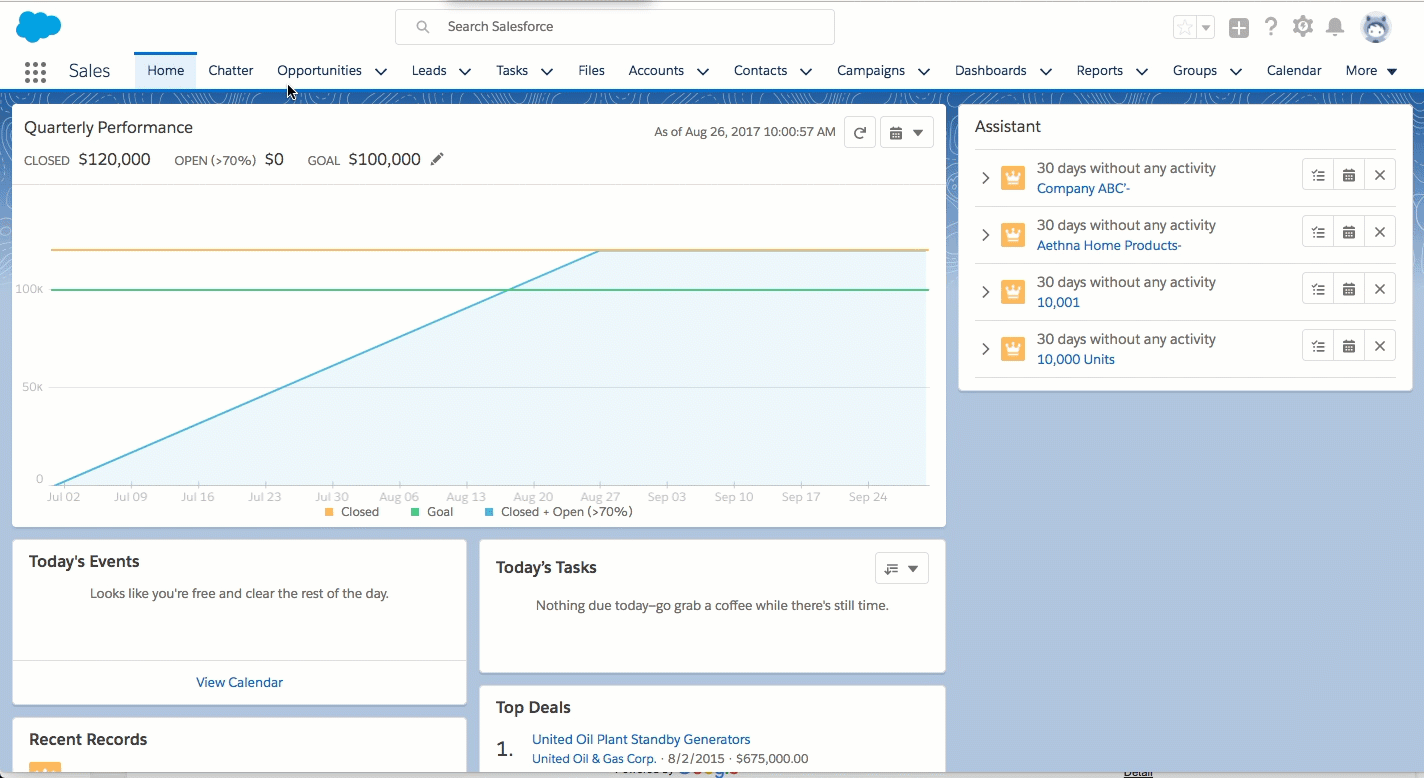Edit the goal with the pencil icon
The image size is (1424, 778).
click(x=436, y=159)
